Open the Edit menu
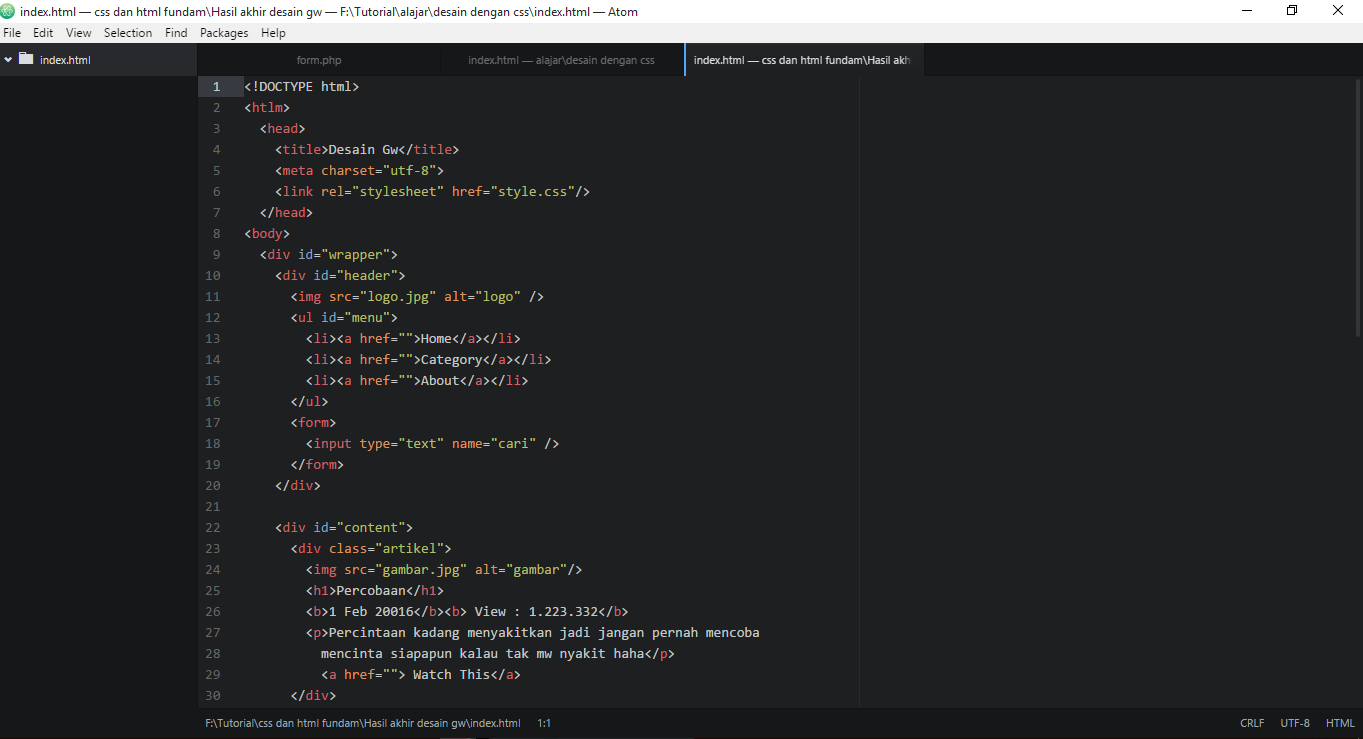 pyautogui.click(x=43, y=32)
